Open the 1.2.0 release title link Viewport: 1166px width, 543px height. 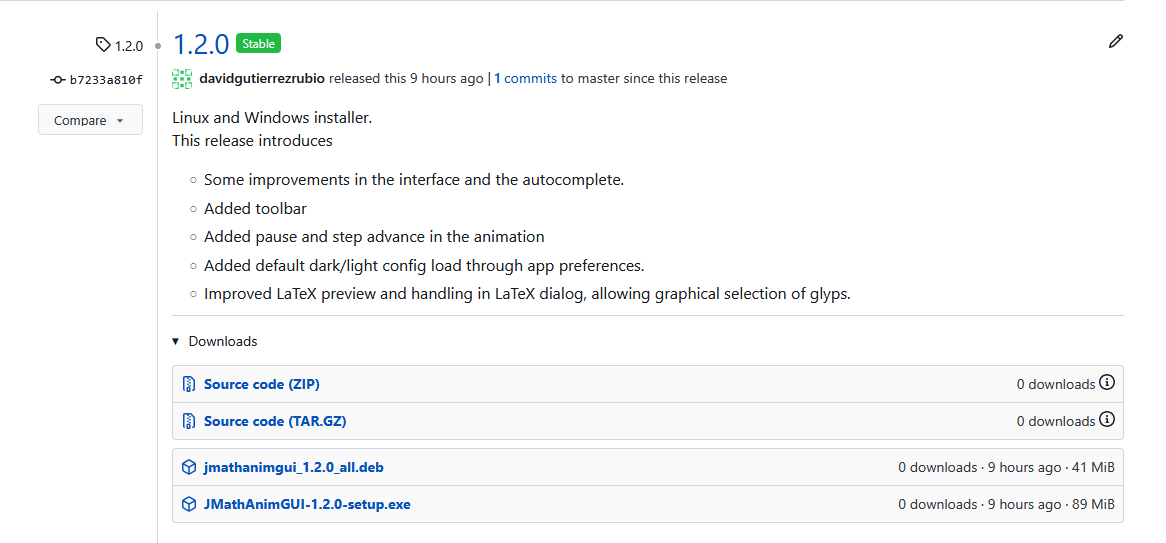point(201,44)
